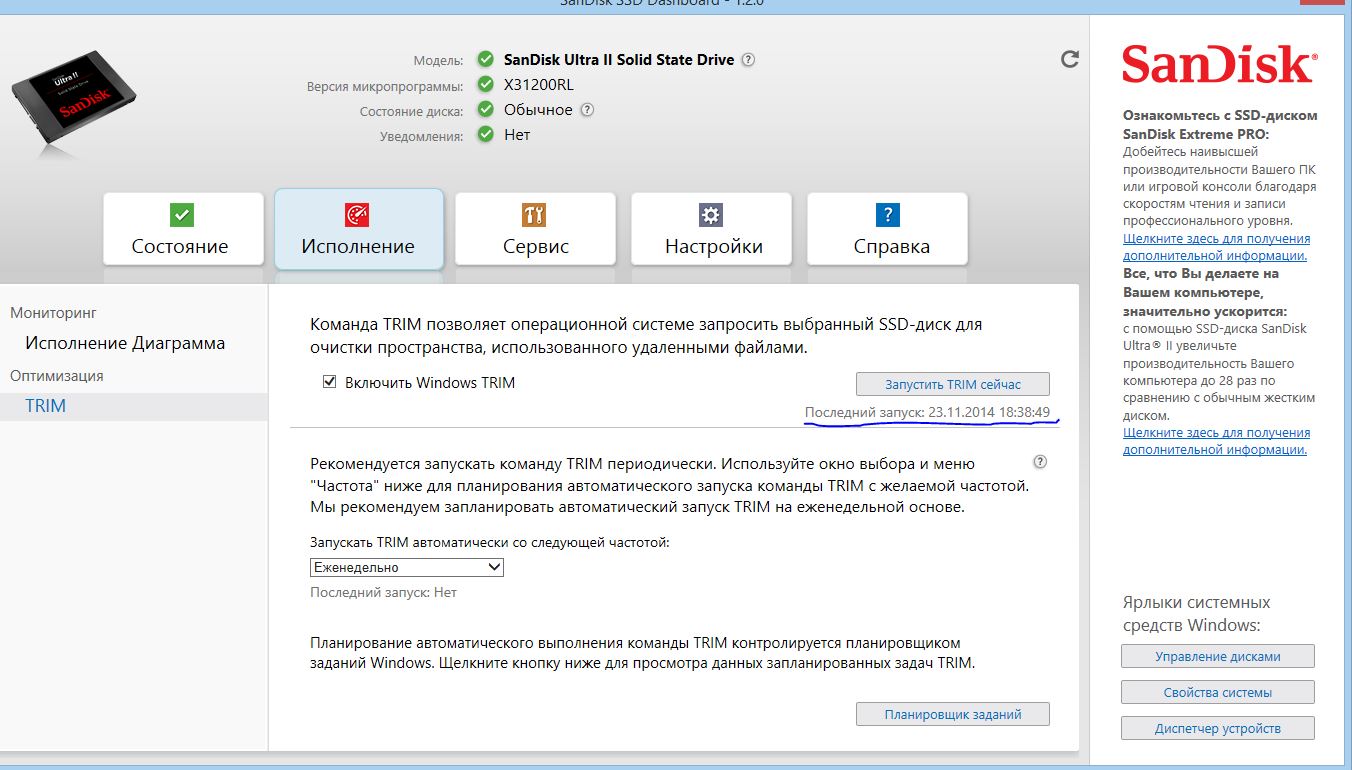The height and width of the screenshot is (770, 1352).
Task: Select TRIM item in the left sidebar
Action: 46,406
